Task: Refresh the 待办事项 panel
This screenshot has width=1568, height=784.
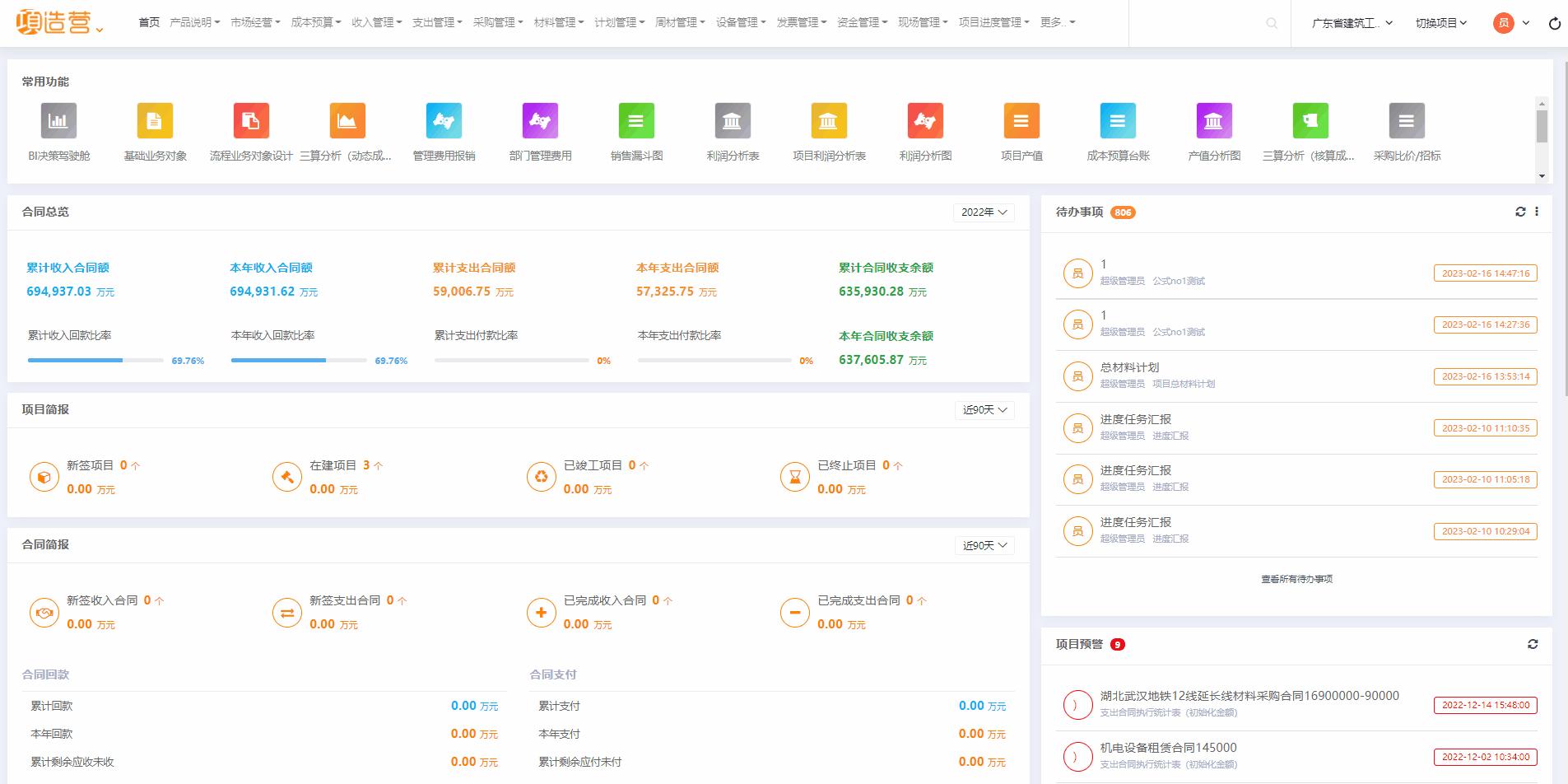Action: pos(1520,212)
